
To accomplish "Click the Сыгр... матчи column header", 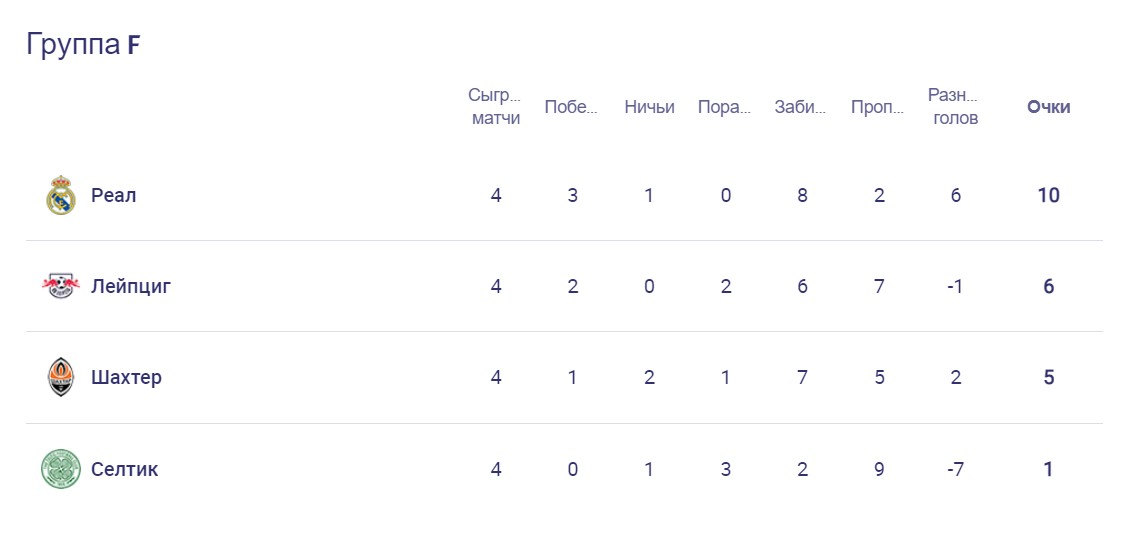I will point(495,107).
